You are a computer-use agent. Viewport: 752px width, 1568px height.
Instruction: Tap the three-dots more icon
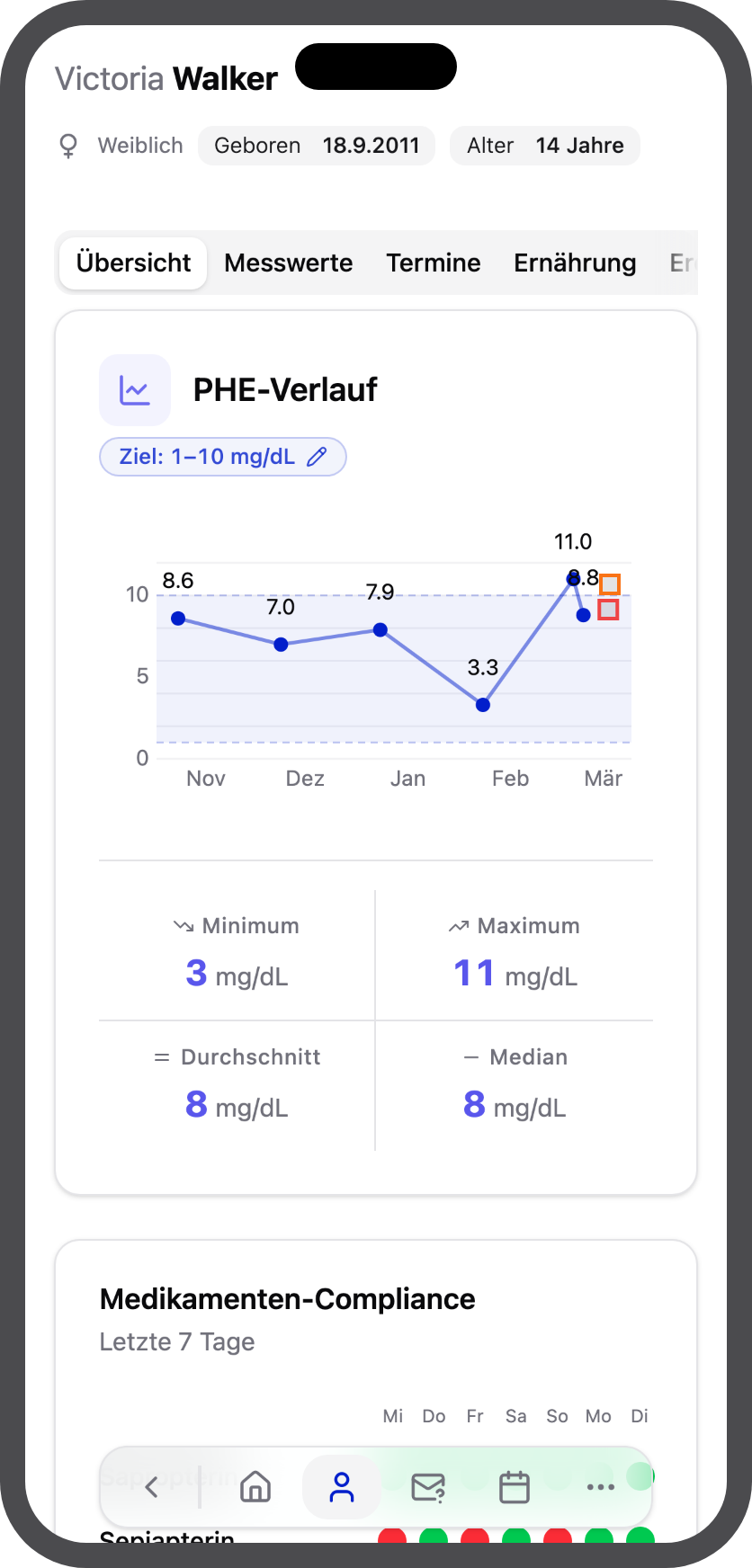tap(600, 1487)
